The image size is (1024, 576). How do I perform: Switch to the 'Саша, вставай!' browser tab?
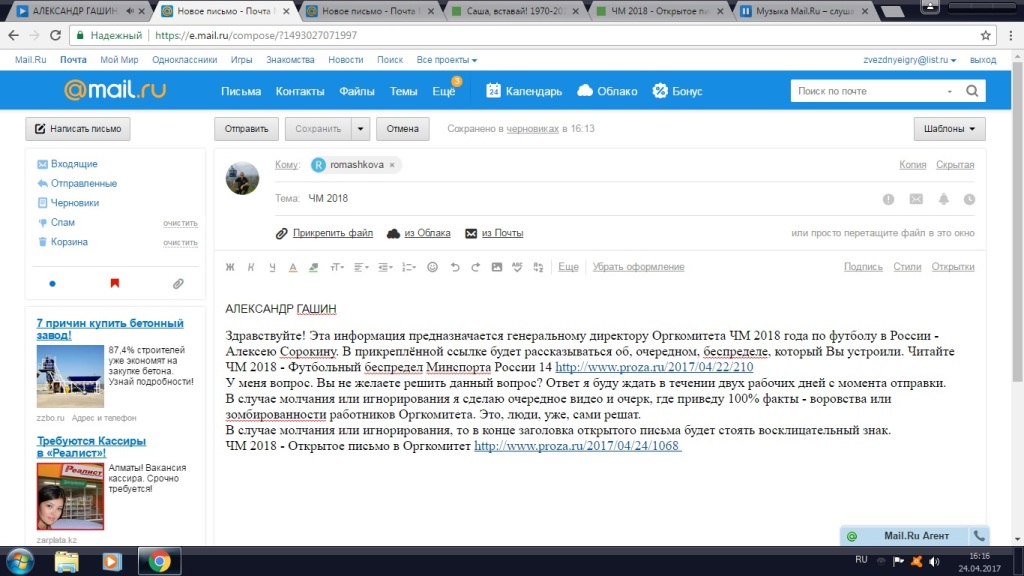(x=516, y=11)
